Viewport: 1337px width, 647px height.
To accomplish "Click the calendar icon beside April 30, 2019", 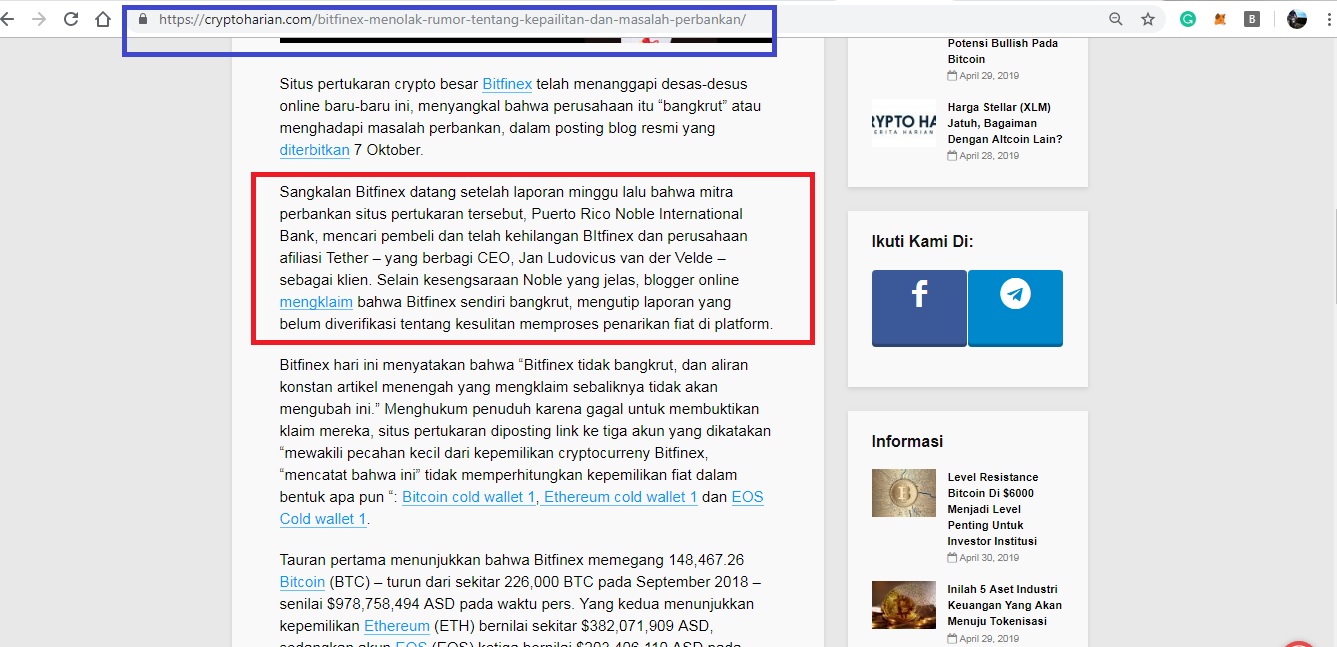I will coord(952,558).
